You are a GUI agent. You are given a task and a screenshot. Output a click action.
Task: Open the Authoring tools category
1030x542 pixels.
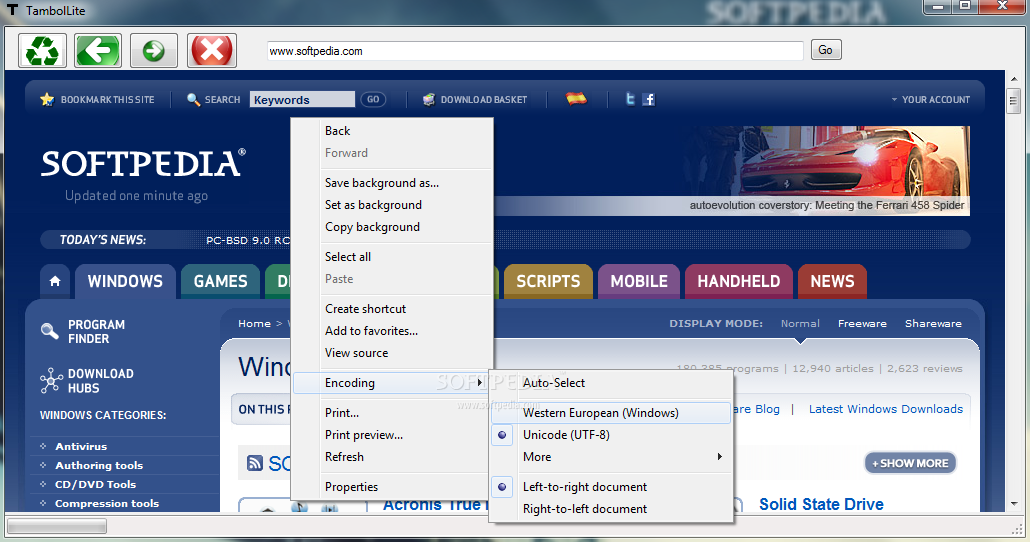99,465
